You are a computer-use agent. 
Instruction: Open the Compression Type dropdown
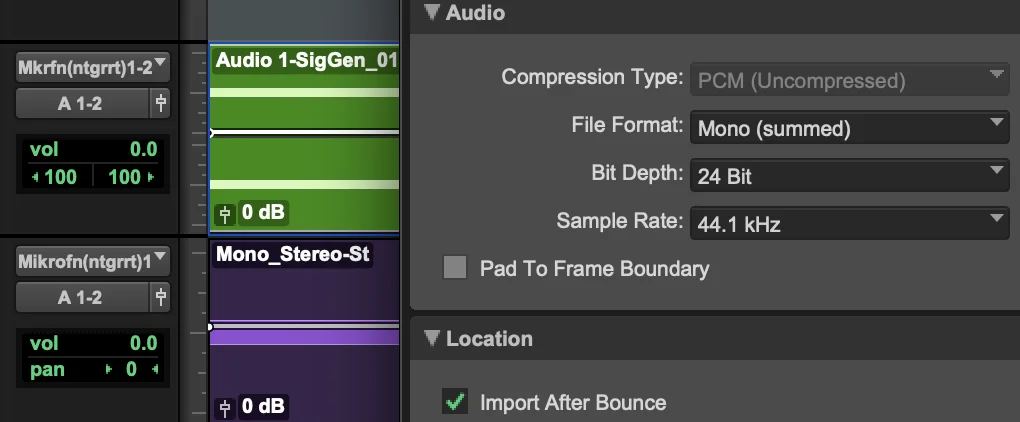point(850,81)
